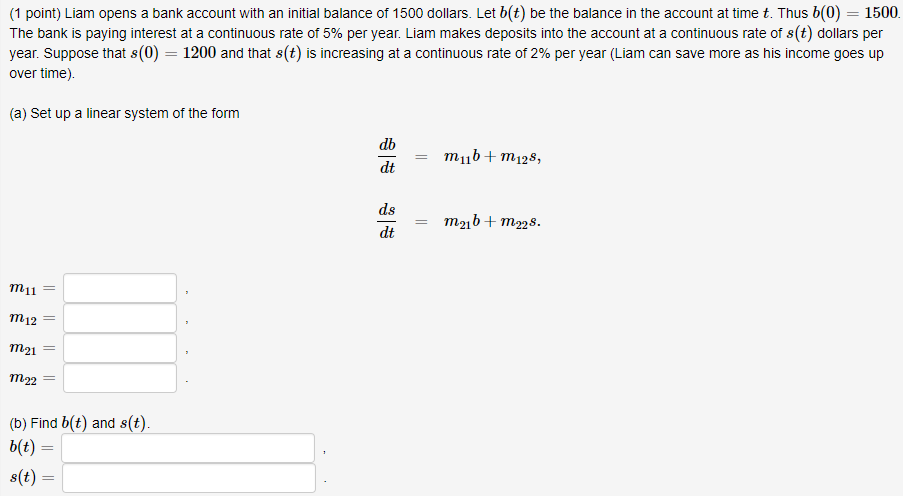Click the m22 label beside fourth box
Viewport: 903px width, 496px height.
[x=23, y=378]
